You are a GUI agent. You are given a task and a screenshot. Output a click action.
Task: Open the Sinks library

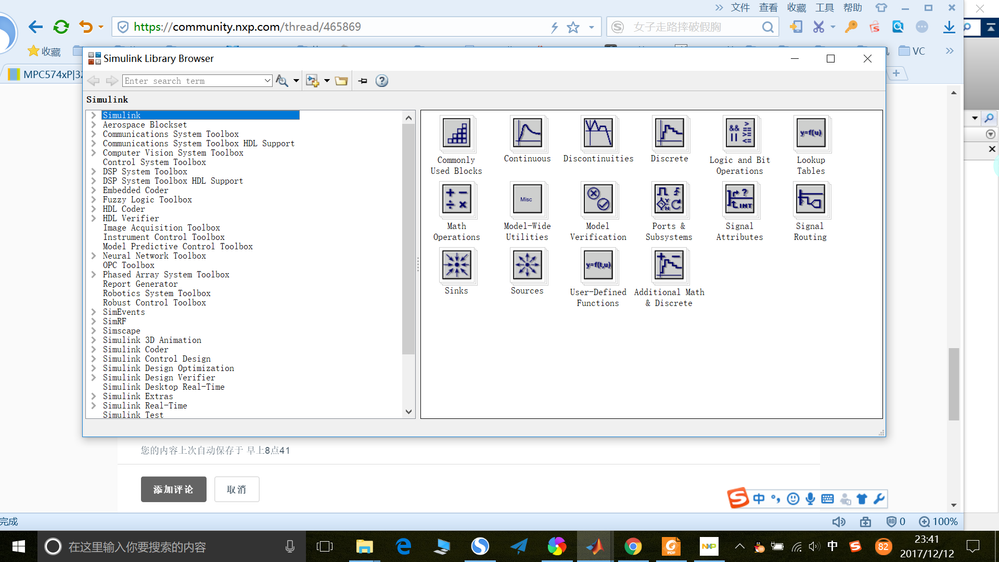[x=456, y=265]
